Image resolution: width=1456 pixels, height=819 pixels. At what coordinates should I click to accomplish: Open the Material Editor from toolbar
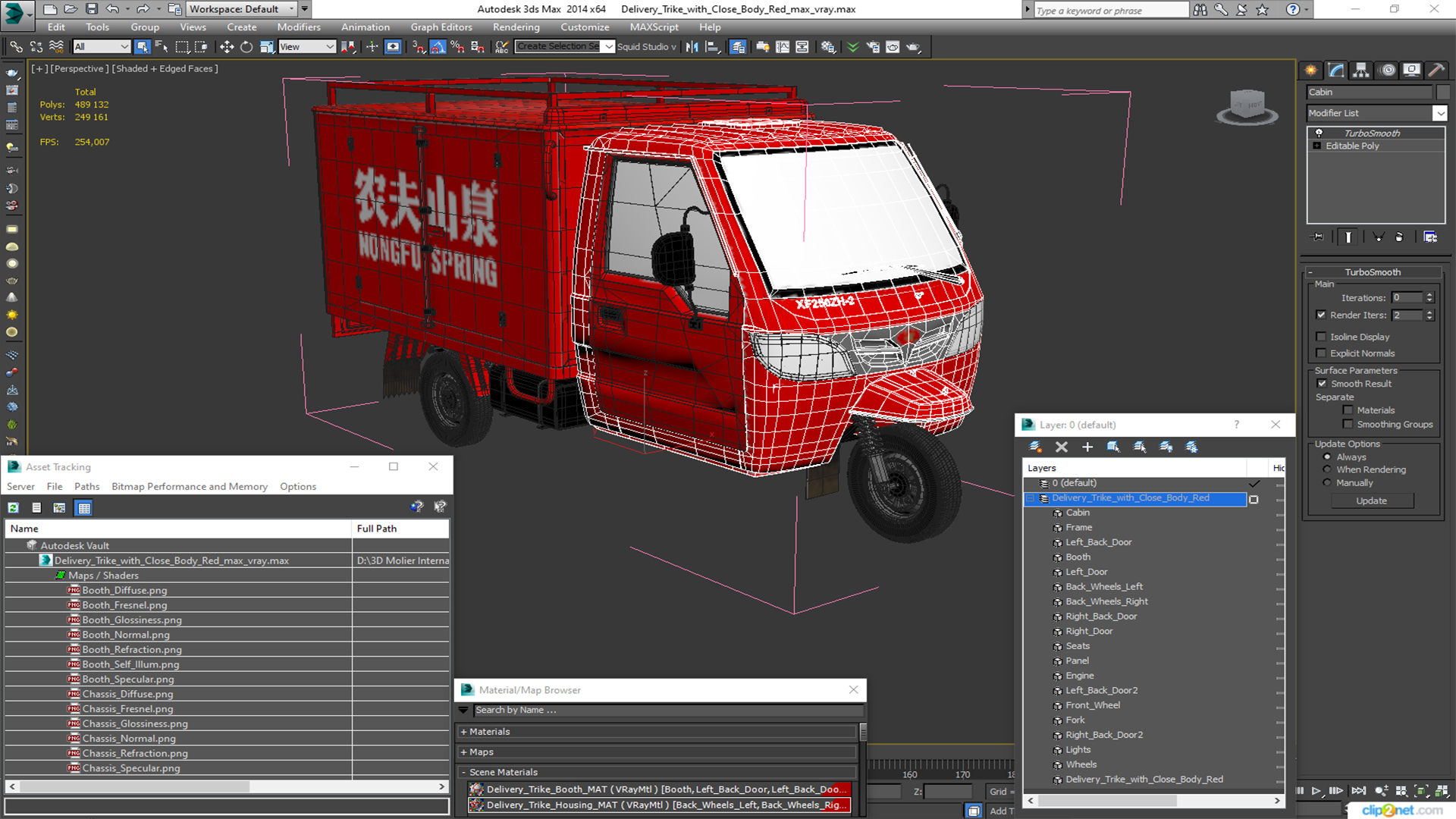click(828, 47)
